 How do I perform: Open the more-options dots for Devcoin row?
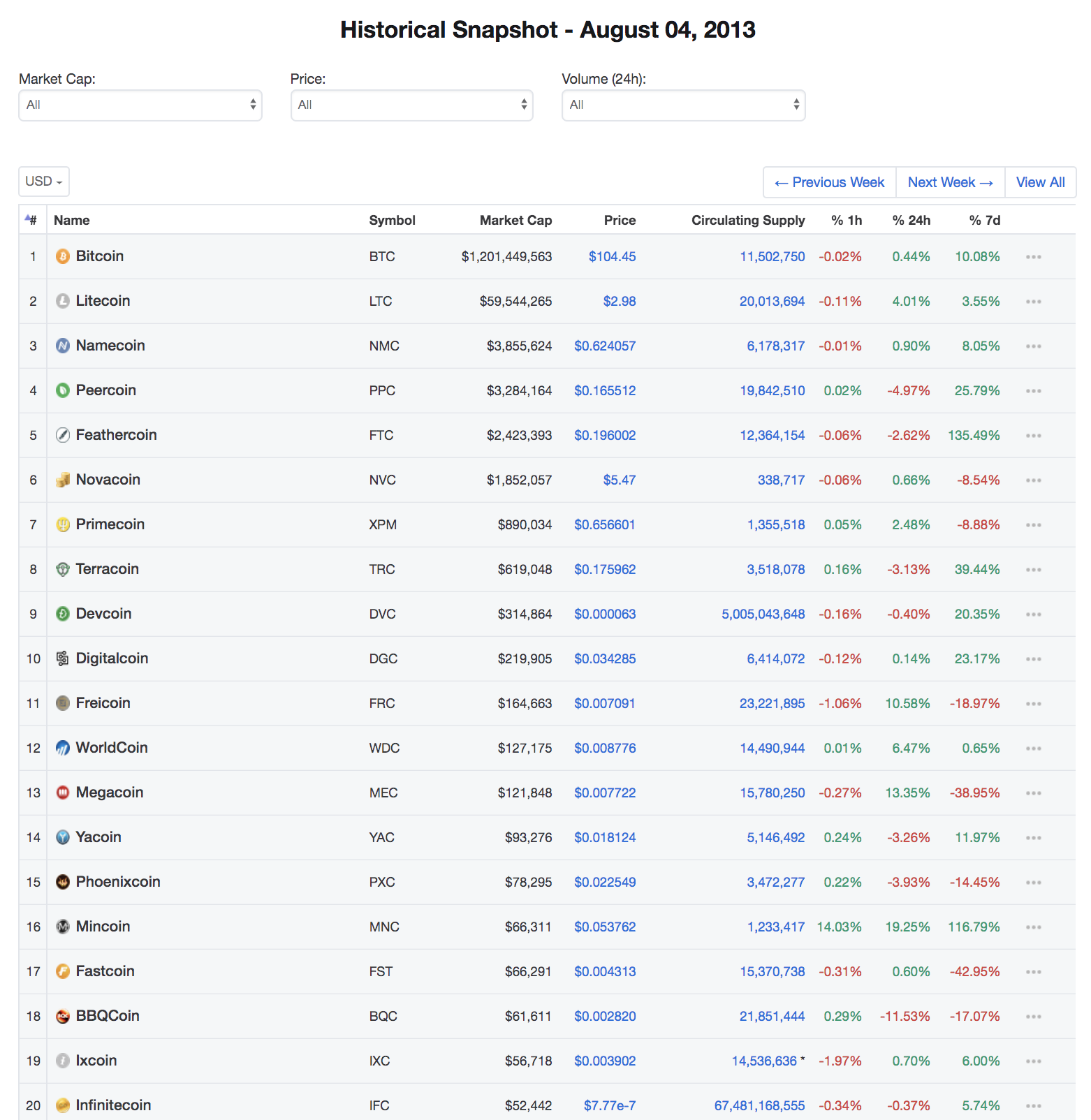(1034, 614)
